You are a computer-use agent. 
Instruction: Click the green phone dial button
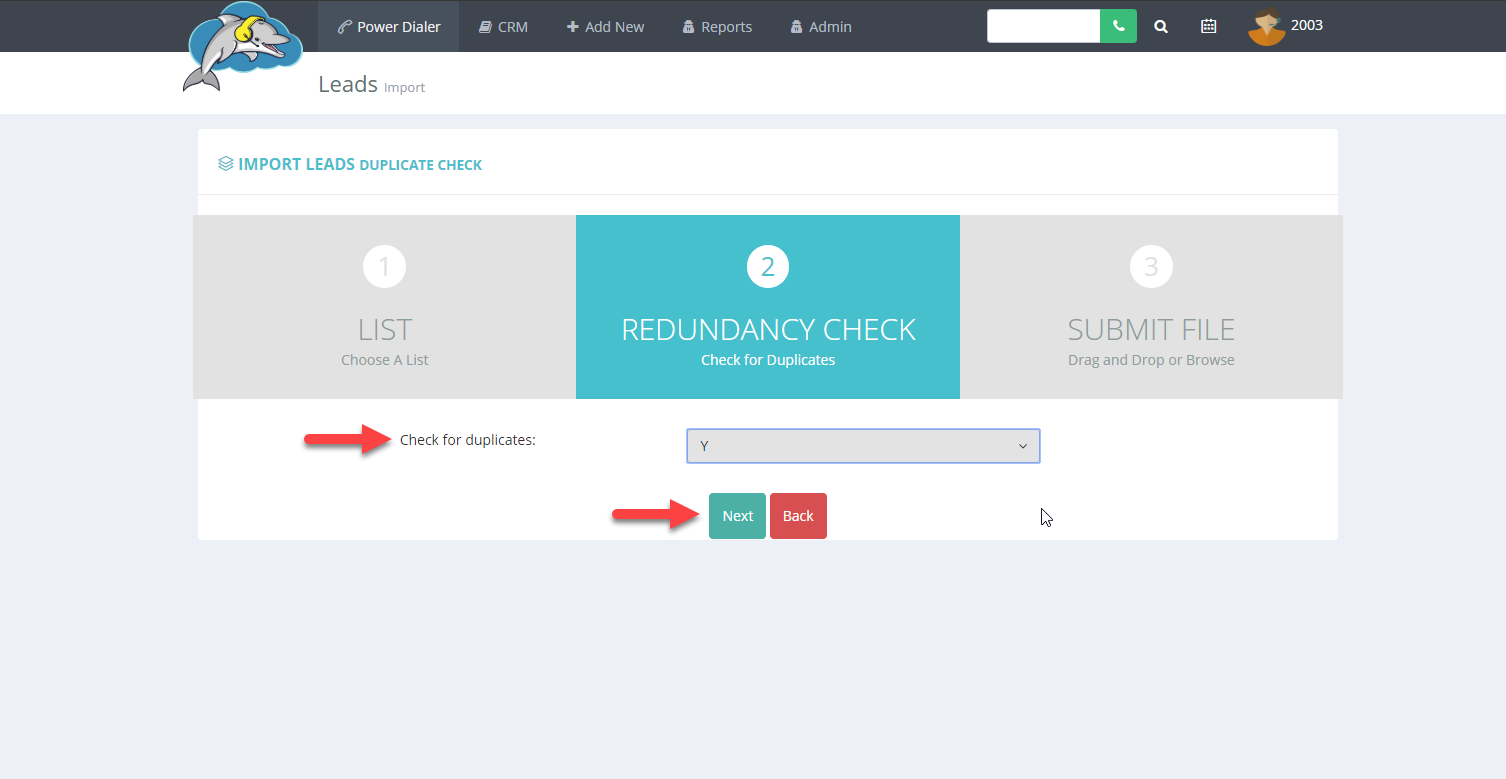click(x=1118, y=26)
